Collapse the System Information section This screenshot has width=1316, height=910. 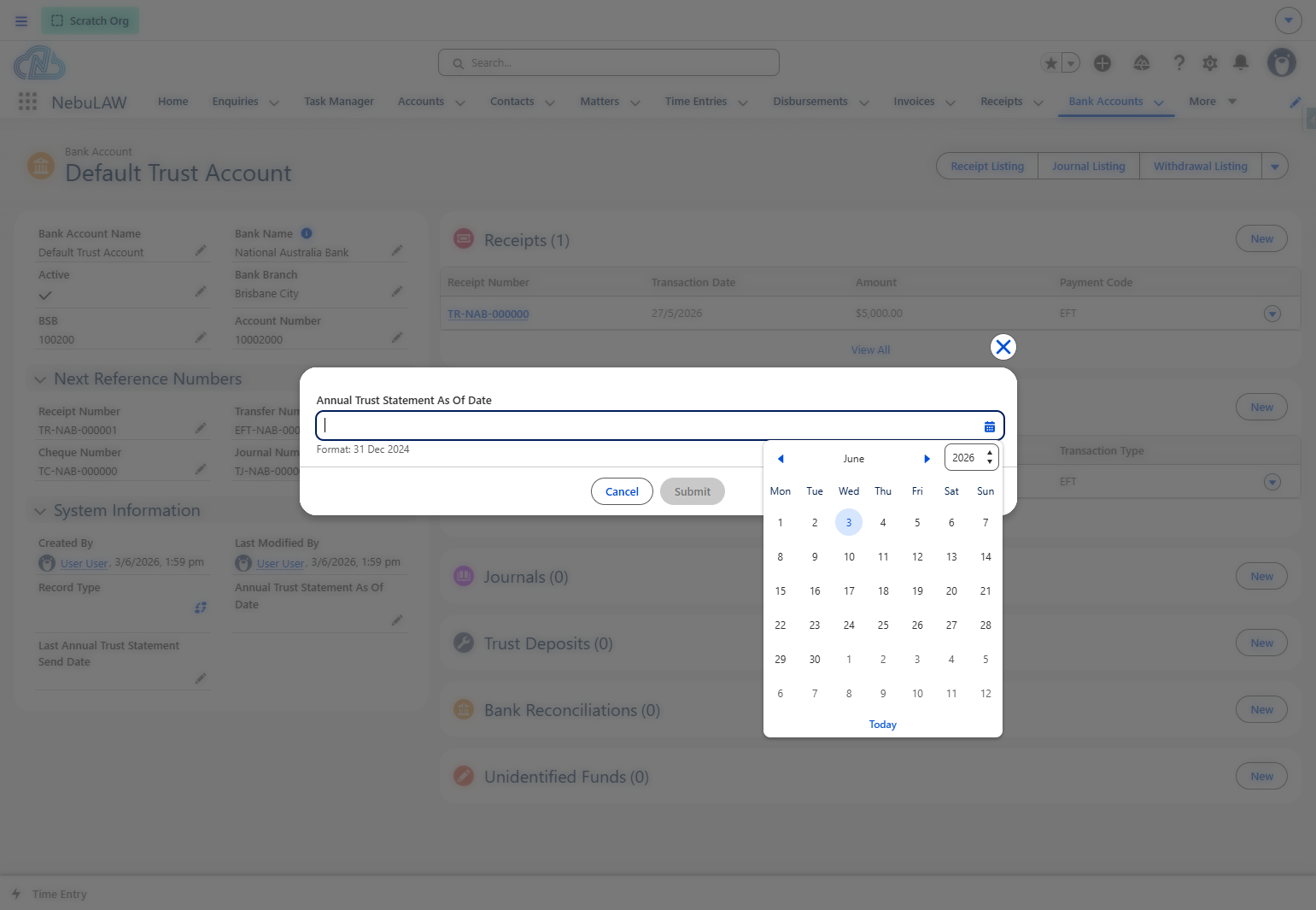pos(40,511)
